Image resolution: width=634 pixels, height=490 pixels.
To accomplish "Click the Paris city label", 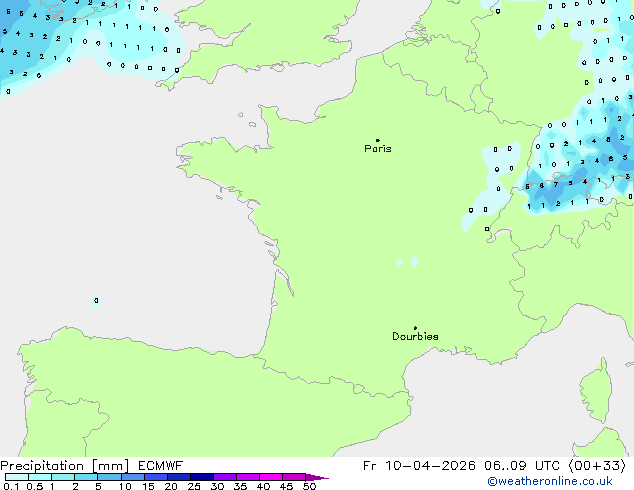I will click(x=378, y=149).
